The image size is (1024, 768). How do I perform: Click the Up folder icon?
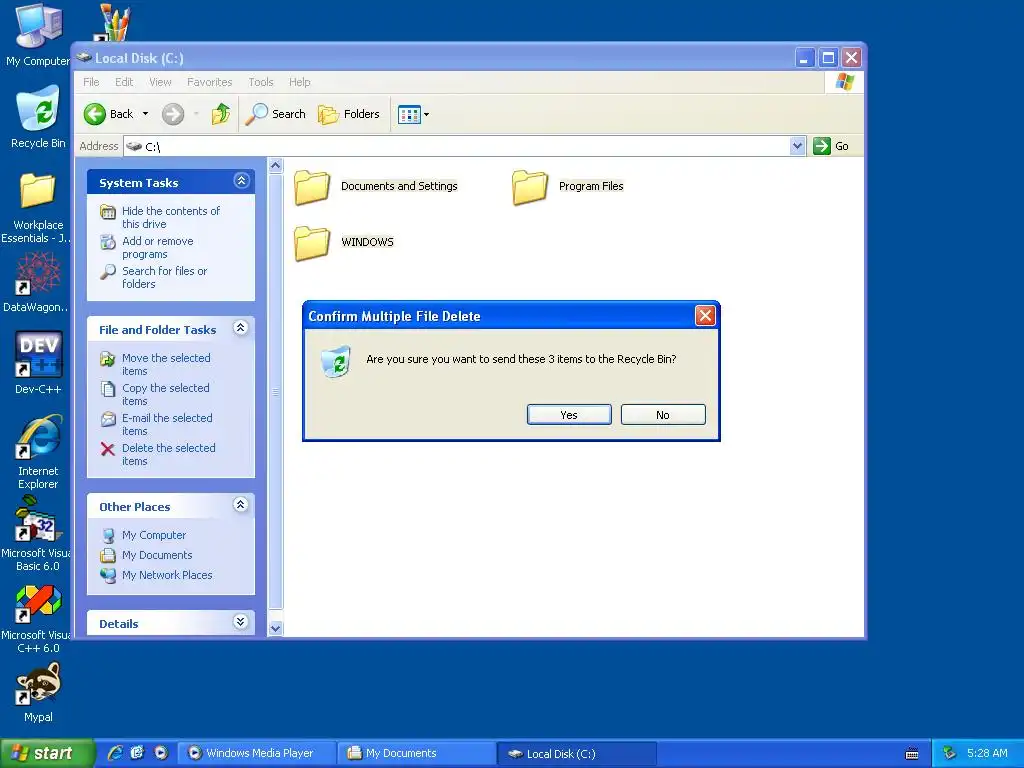pyautogui.click(x=221, y=114)
